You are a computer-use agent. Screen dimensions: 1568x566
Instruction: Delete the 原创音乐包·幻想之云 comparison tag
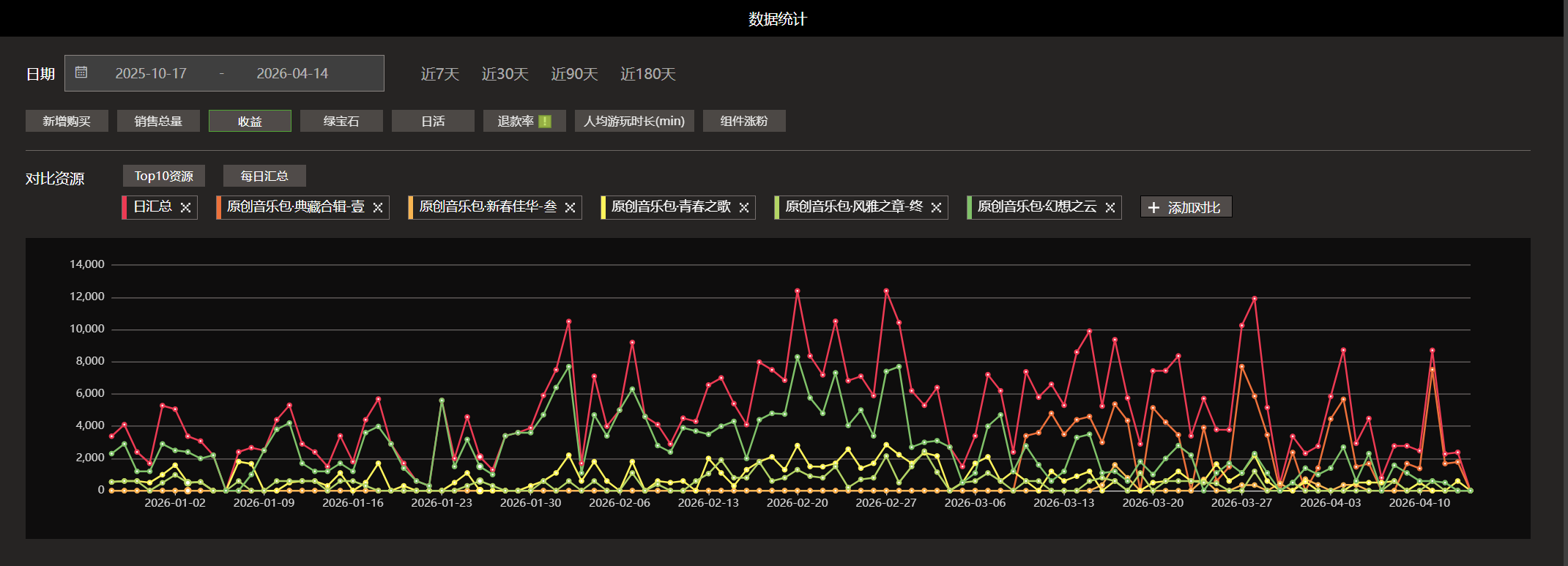click(x=1110, y=207)
